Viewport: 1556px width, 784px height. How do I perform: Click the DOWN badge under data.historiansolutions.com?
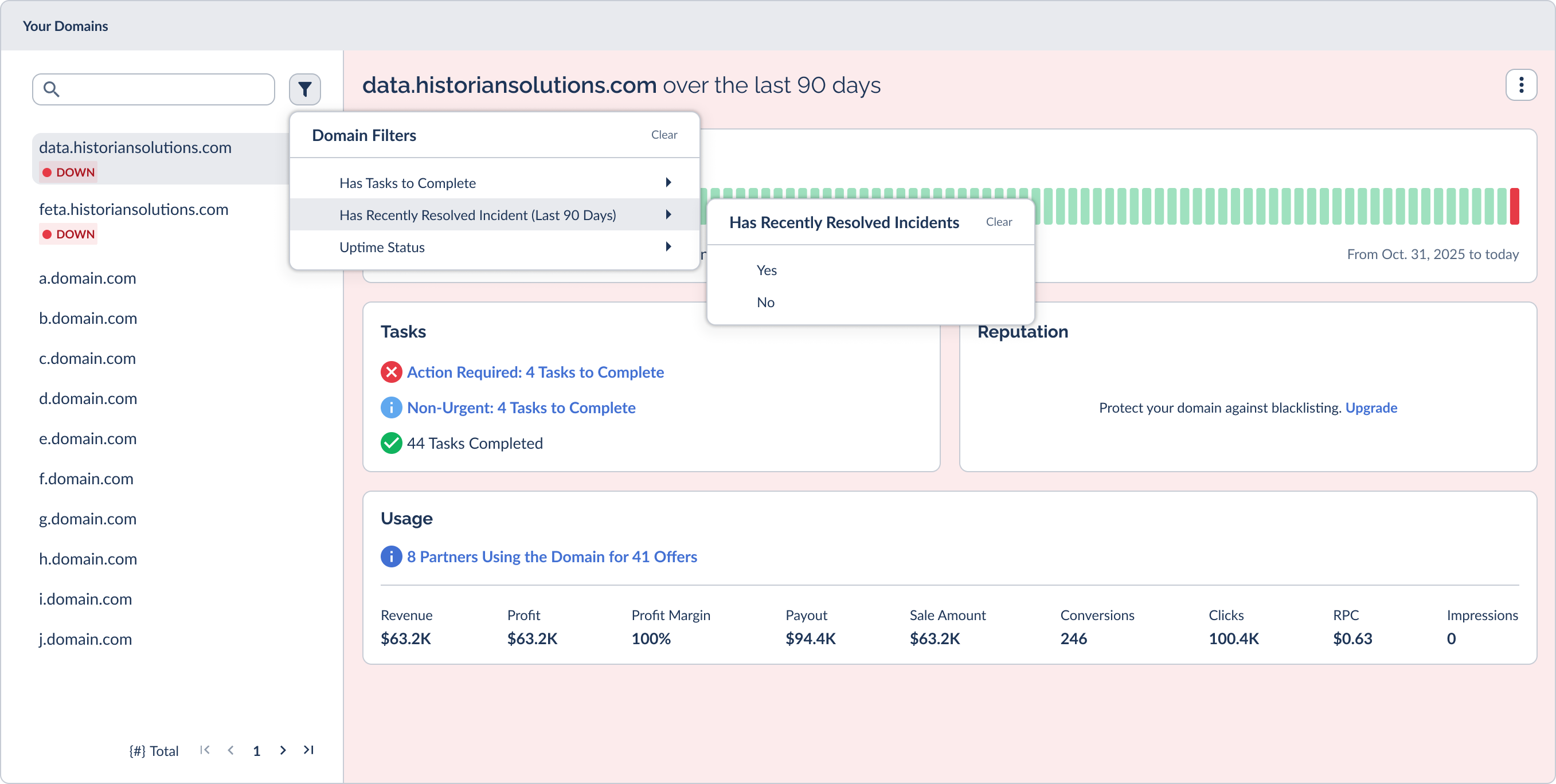coord(68,172)
